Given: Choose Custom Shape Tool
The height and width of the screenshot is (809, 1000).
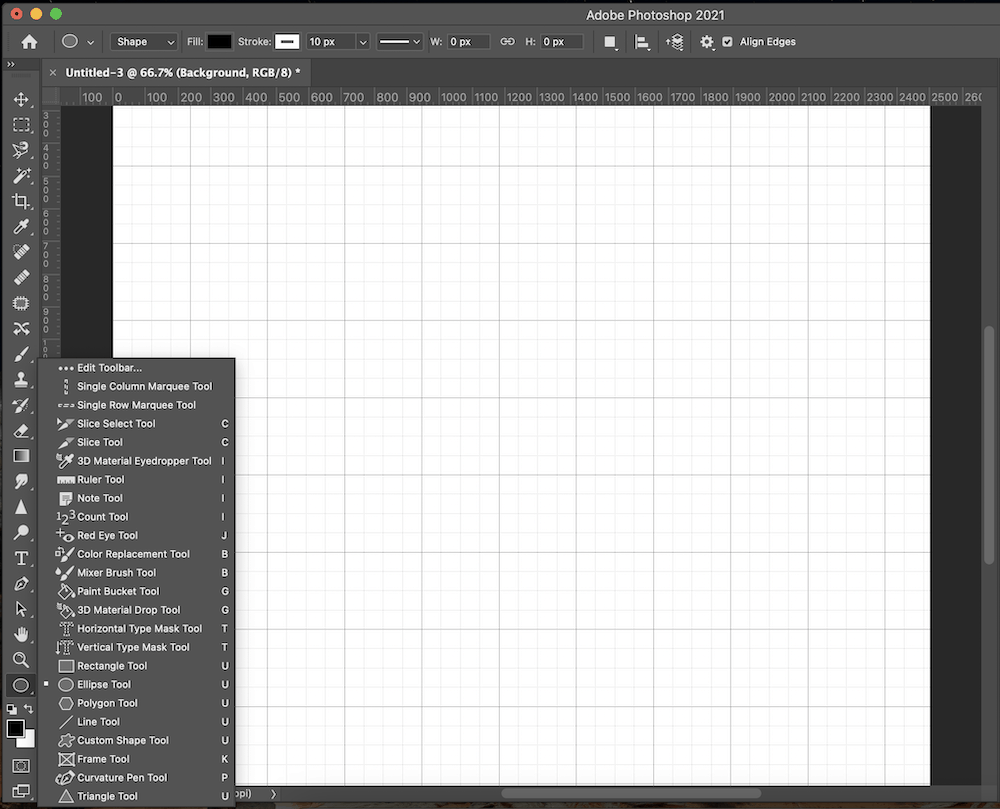Looking at the screenshot, I should 136,740.
